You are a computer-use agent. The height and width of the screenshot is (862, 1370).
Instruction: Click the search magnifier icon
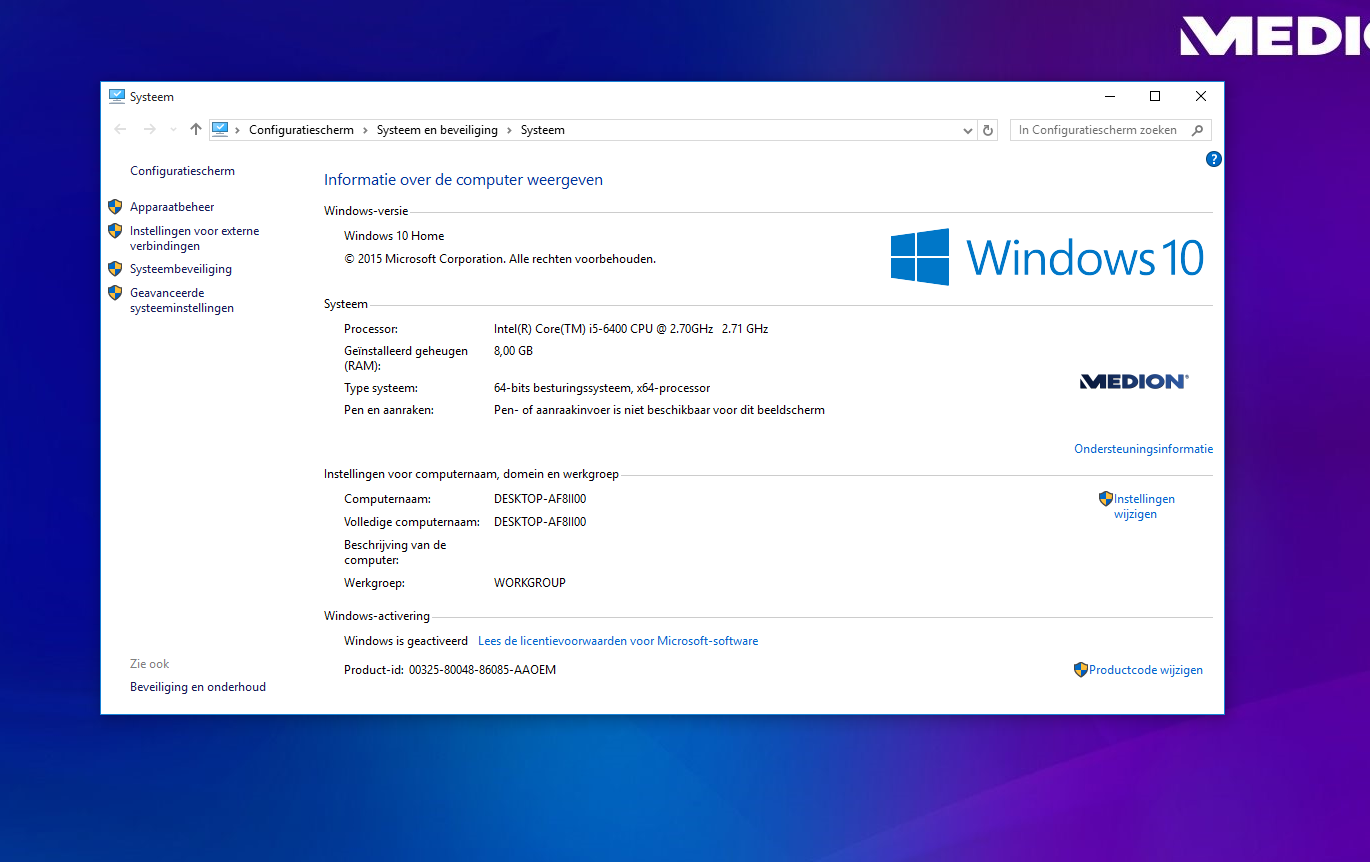tap(1198, 130)
